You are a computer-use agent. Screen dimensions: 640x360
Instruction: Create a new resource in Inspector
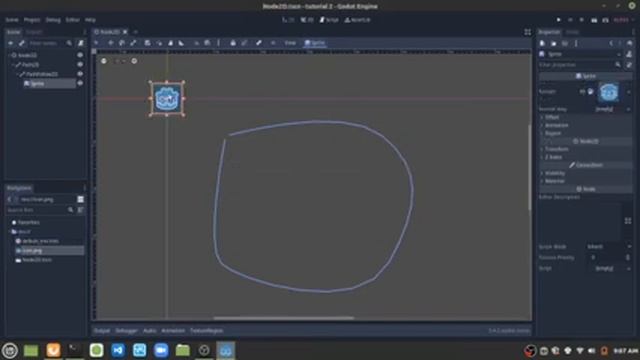point(542,43)
